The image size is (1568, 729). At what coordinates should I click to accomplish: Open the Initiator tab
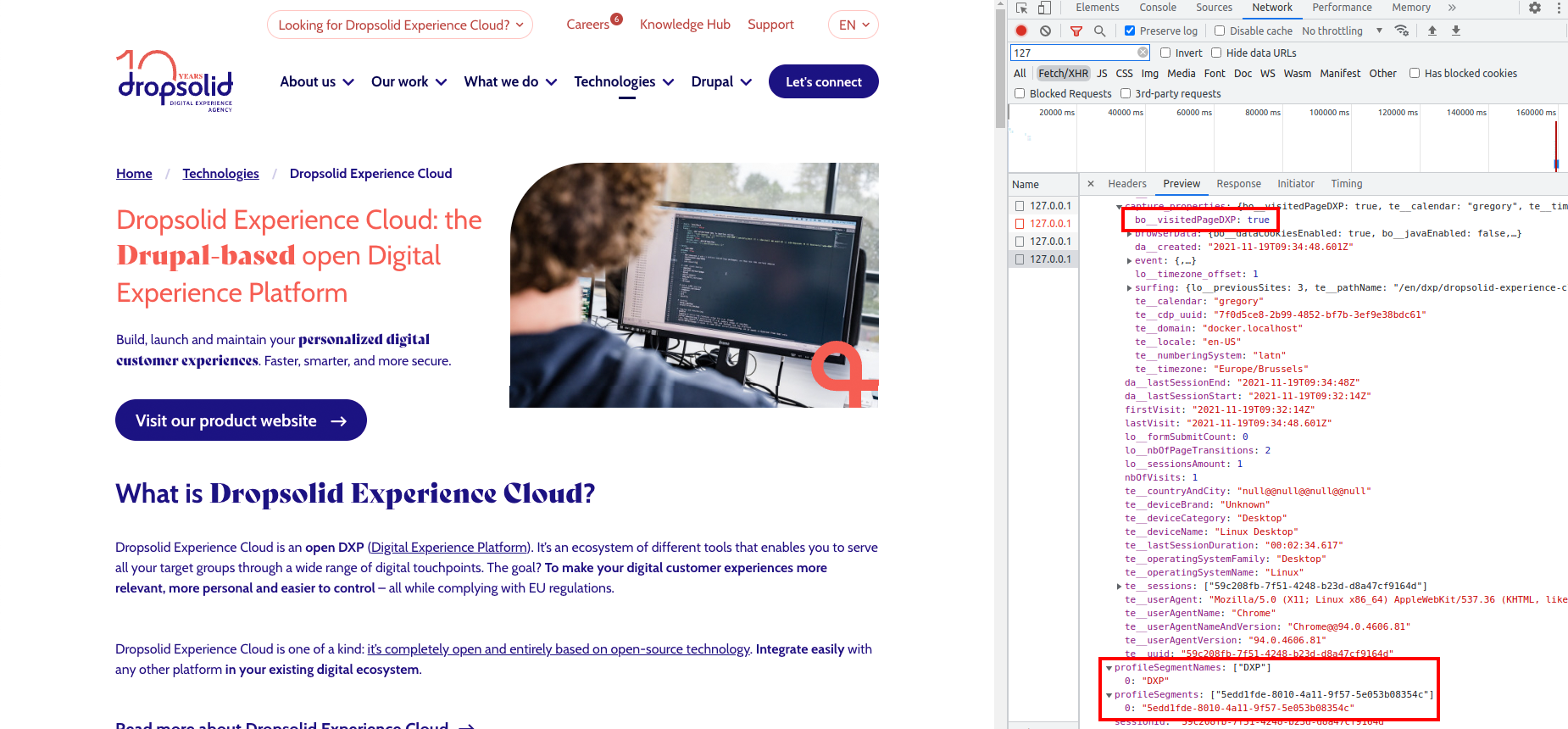(1296, 184)
